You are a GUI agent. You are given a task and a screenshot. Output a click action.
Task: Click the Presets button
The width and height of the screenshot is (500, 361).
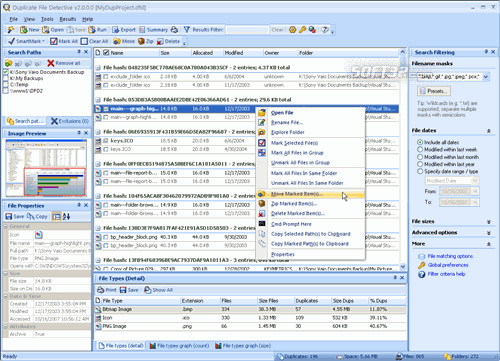(x=434, y=91)
